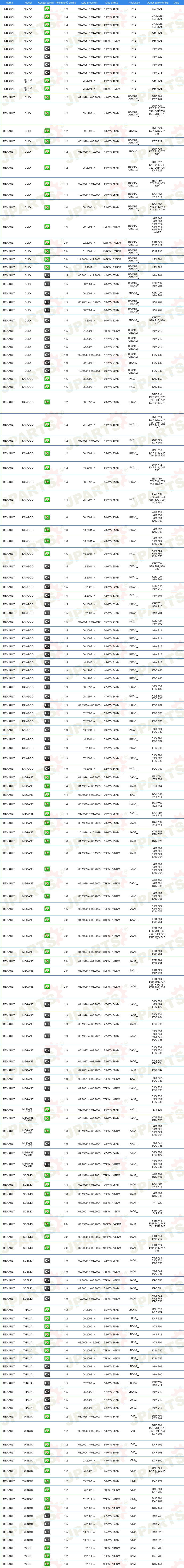184x1568 pixels.
Task: Select the Rodzaj paliwa column header
Action: (46, 2)
